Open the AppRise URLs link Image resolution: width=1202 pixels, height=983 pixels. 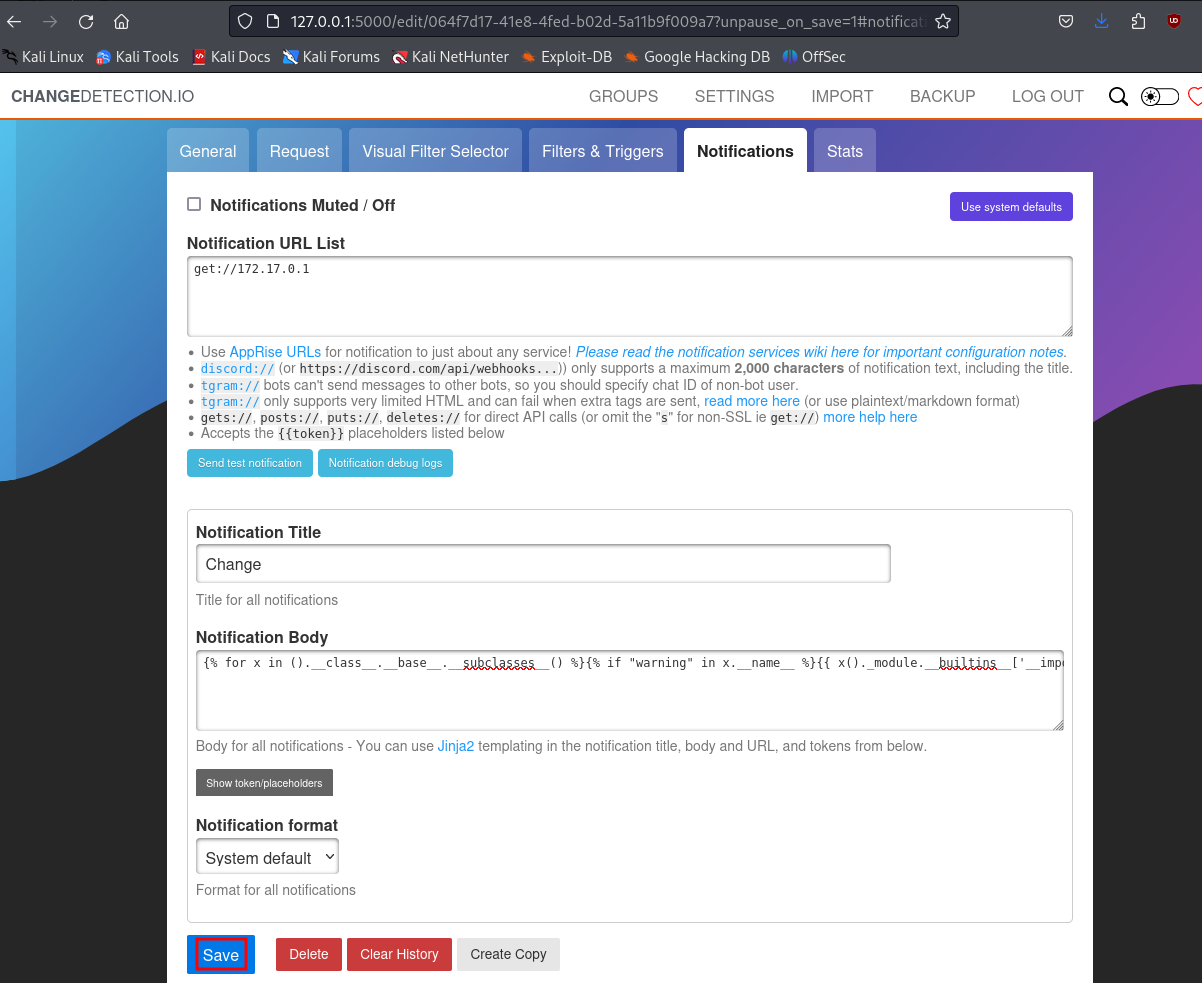coord(275,352)
